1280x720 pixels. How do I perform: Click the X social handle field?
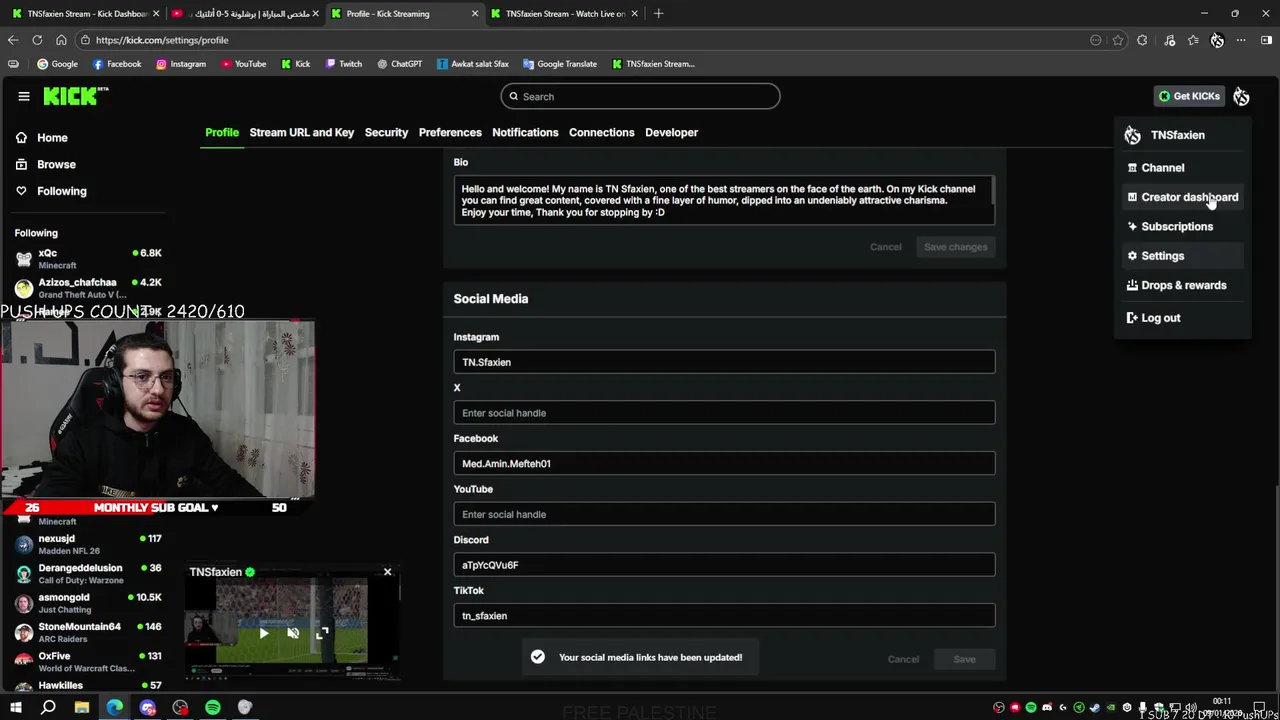tap(724, 413)
